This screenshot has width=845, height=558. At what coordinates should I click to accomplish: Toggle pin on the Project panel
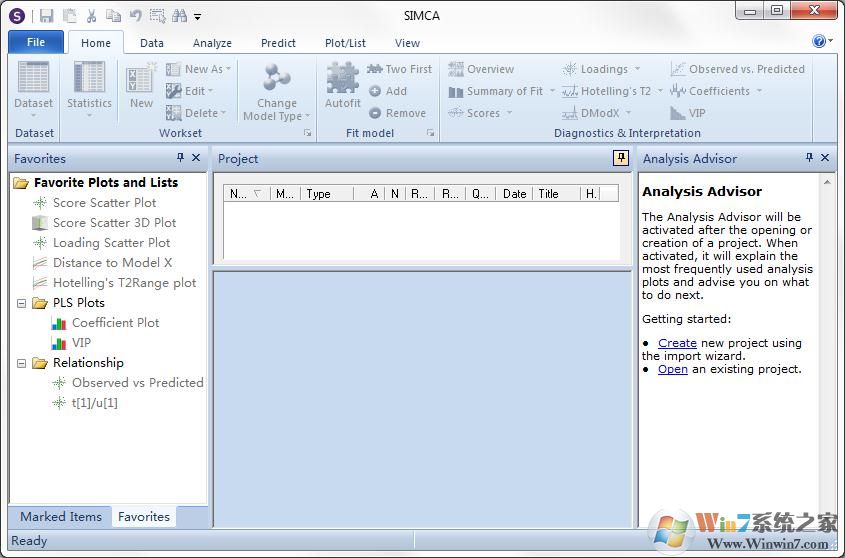[620, 158]
